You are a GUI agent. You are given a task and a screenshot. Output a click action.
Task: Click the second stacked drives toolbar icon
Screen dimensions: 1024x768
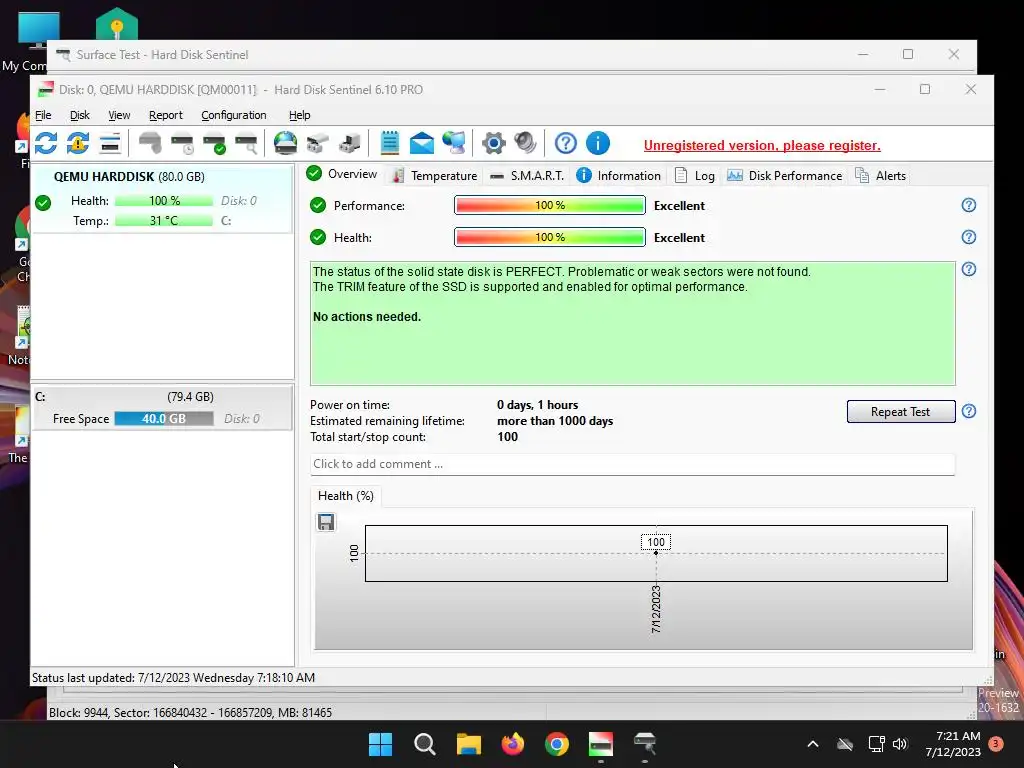click(x=349, y=143)
